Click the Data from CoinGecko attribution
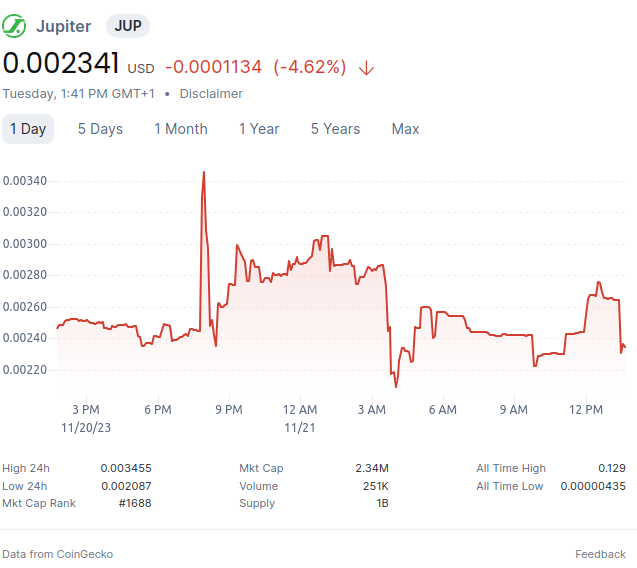637x568 pixels. tap(58, 554)
